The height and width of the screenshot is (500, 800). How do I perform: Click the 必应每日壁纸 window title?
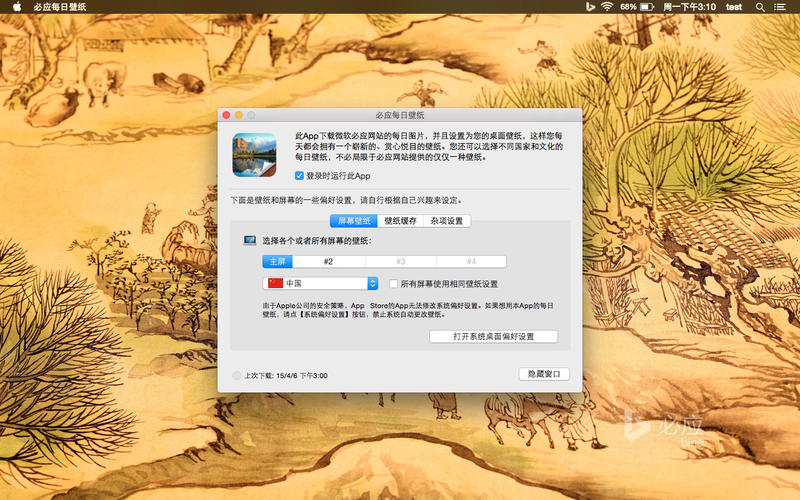click(400, 115)
